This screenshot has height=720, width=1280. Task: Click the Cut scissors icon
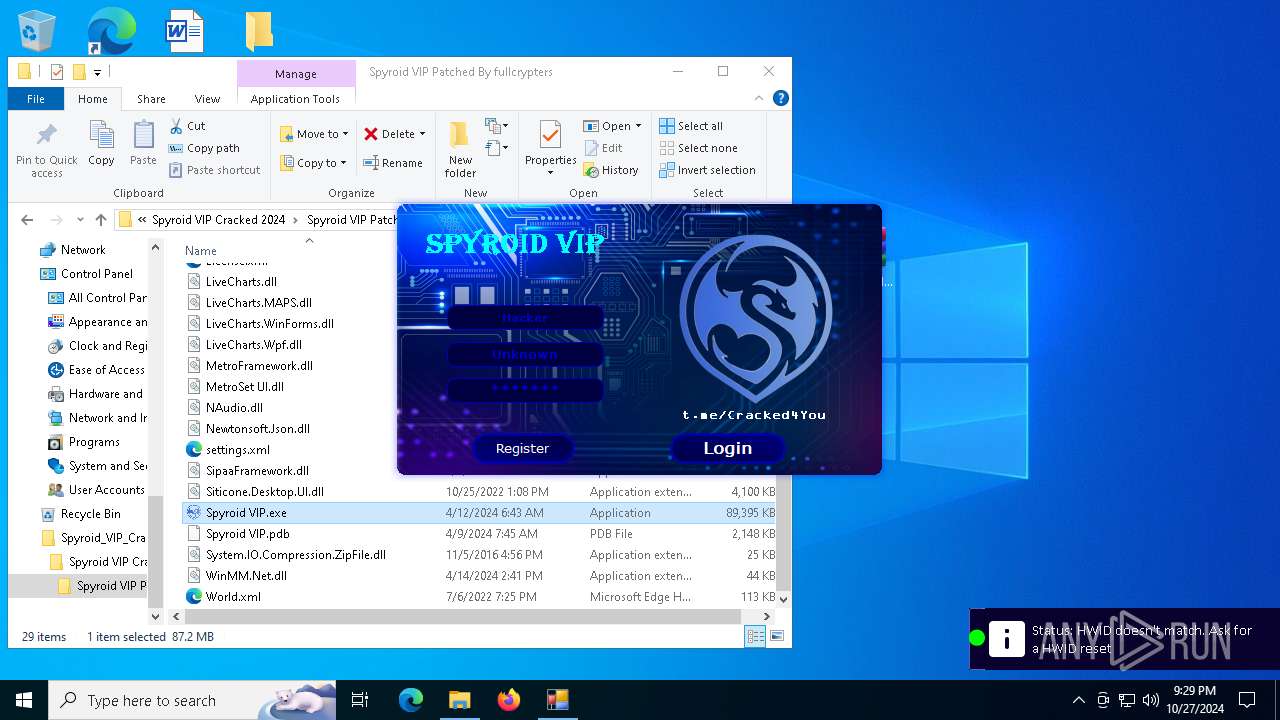pyautogui.click(x=176, y=126)
